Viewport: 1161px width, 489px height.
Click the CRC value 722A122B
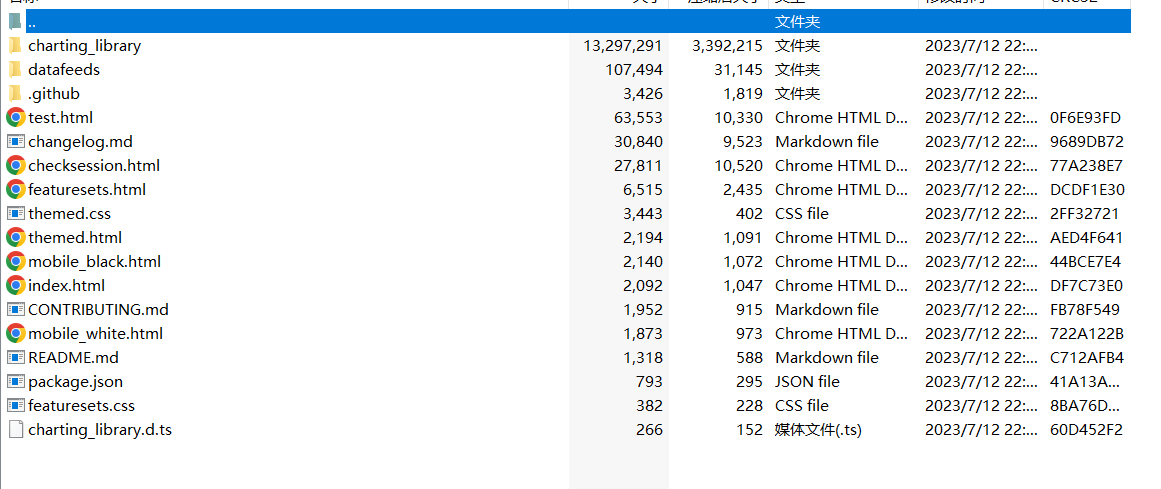(1086, 333)
